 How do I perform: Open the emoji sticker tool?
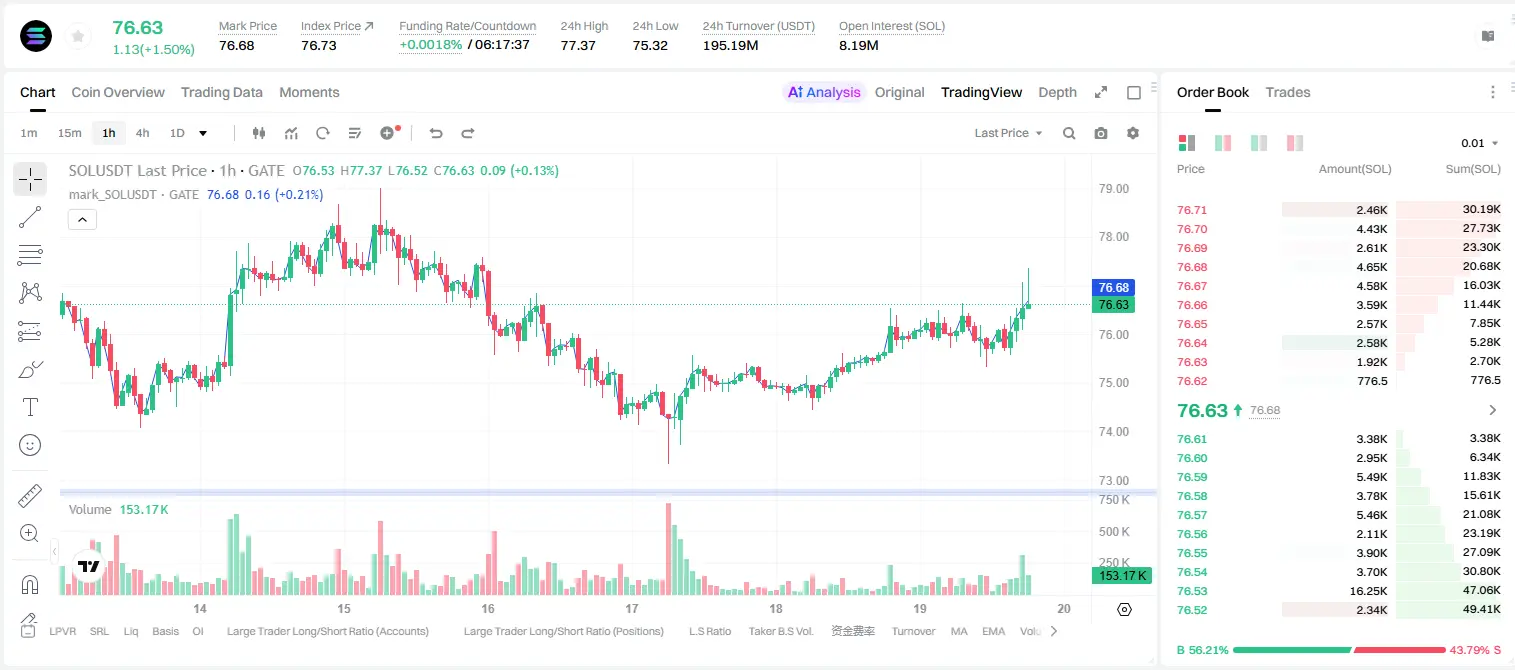click(30, 445)
